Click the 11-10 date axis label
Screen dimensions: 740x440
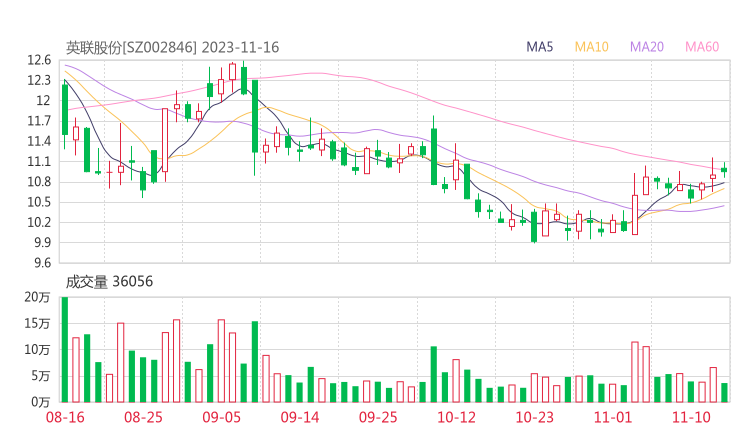tap(691, 417)
